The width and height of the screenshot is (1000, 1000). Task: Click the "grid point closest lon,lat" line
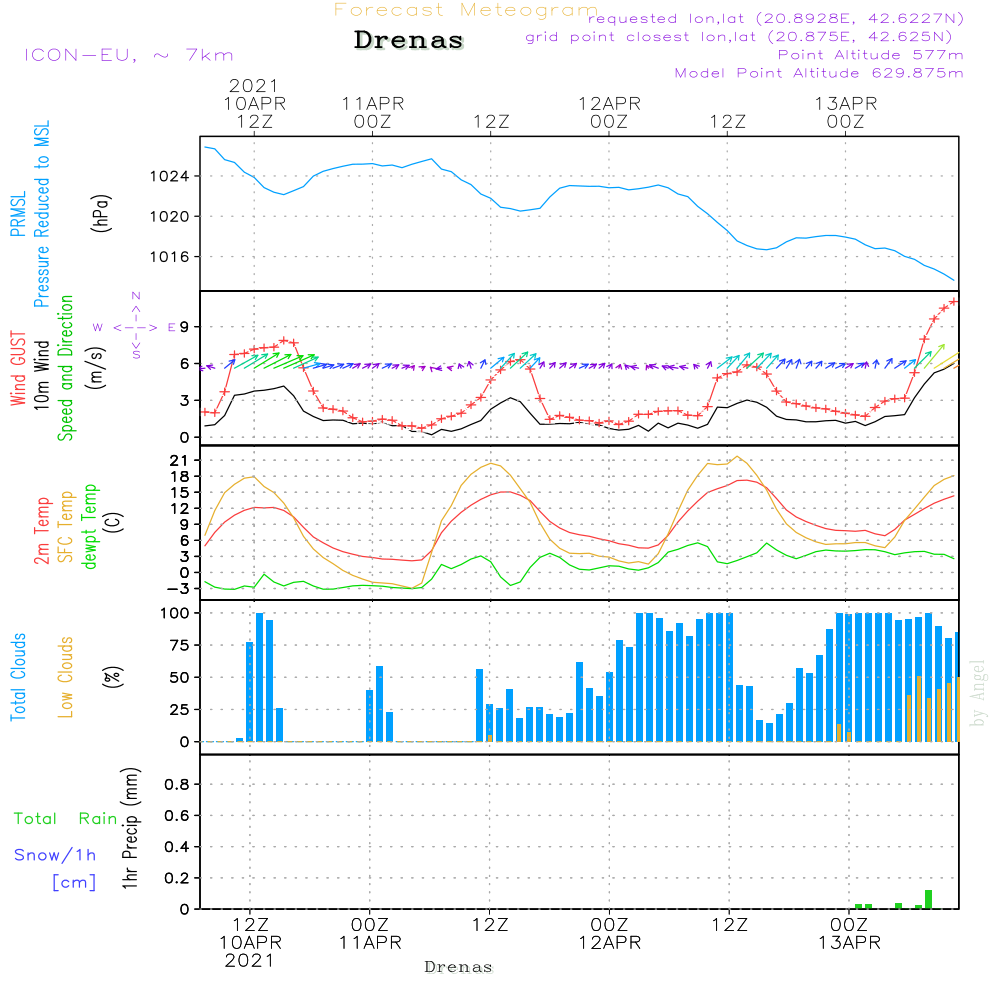(x=739, y=37)
